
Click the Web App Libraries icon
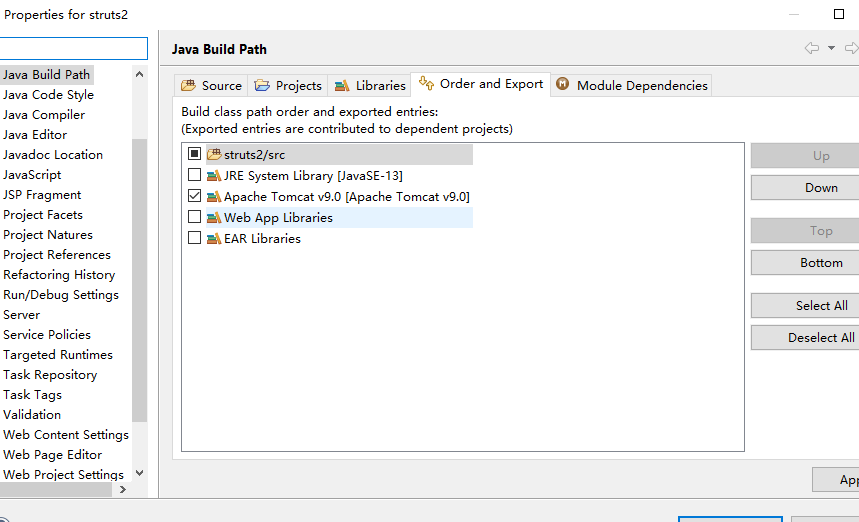214,217
